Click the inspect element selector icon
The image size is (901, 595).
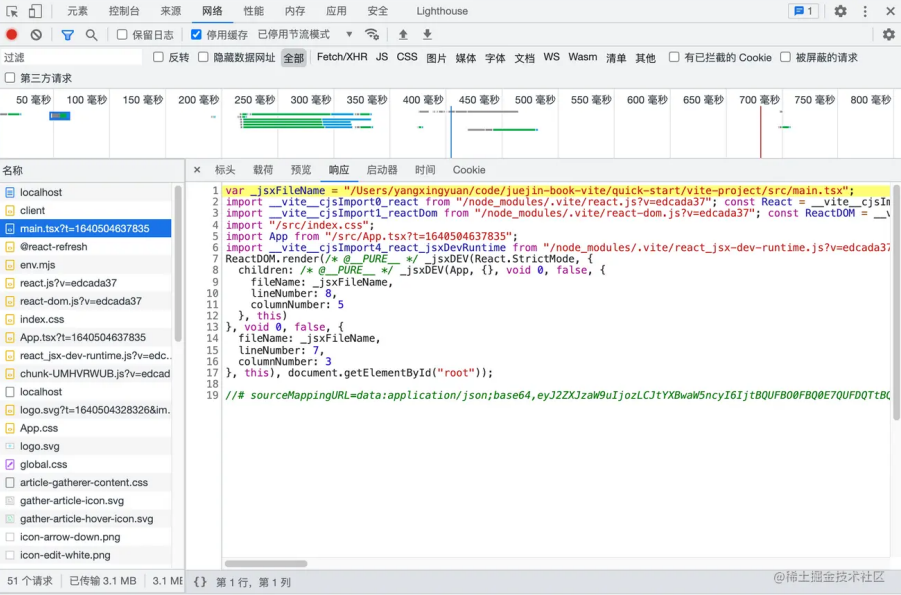click(x=12, y=11)
